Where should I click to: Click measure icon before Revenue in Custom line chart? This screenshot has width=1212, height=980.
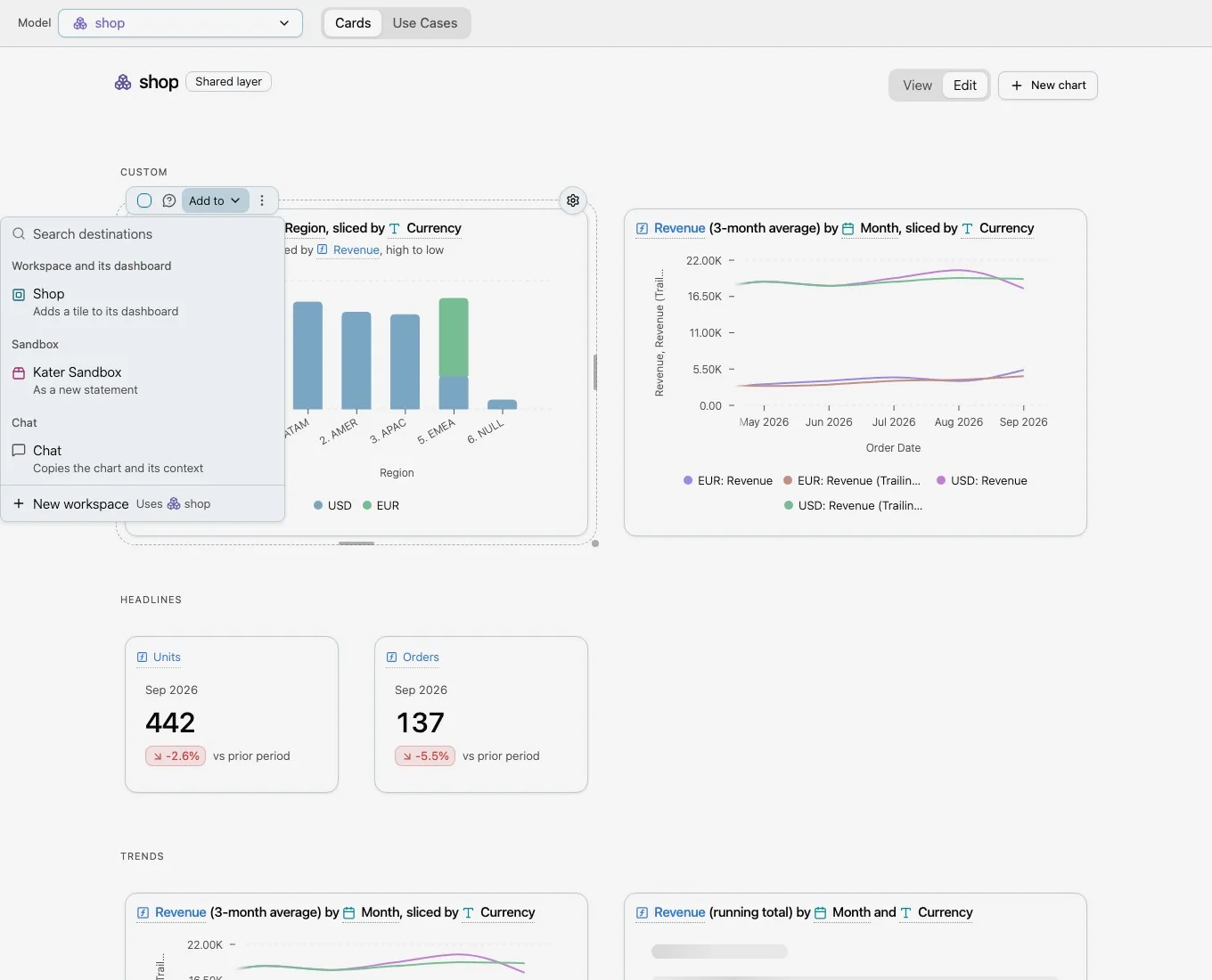(x=642, y=229)
